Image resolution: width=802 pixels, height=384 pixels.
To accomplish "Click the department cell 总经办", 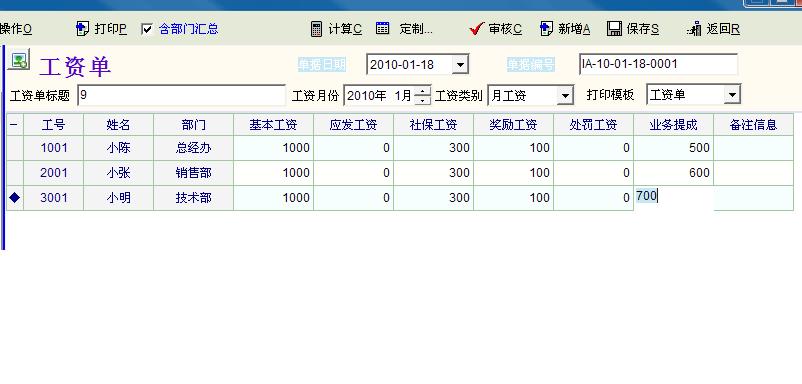I will (x=193, y=148).
